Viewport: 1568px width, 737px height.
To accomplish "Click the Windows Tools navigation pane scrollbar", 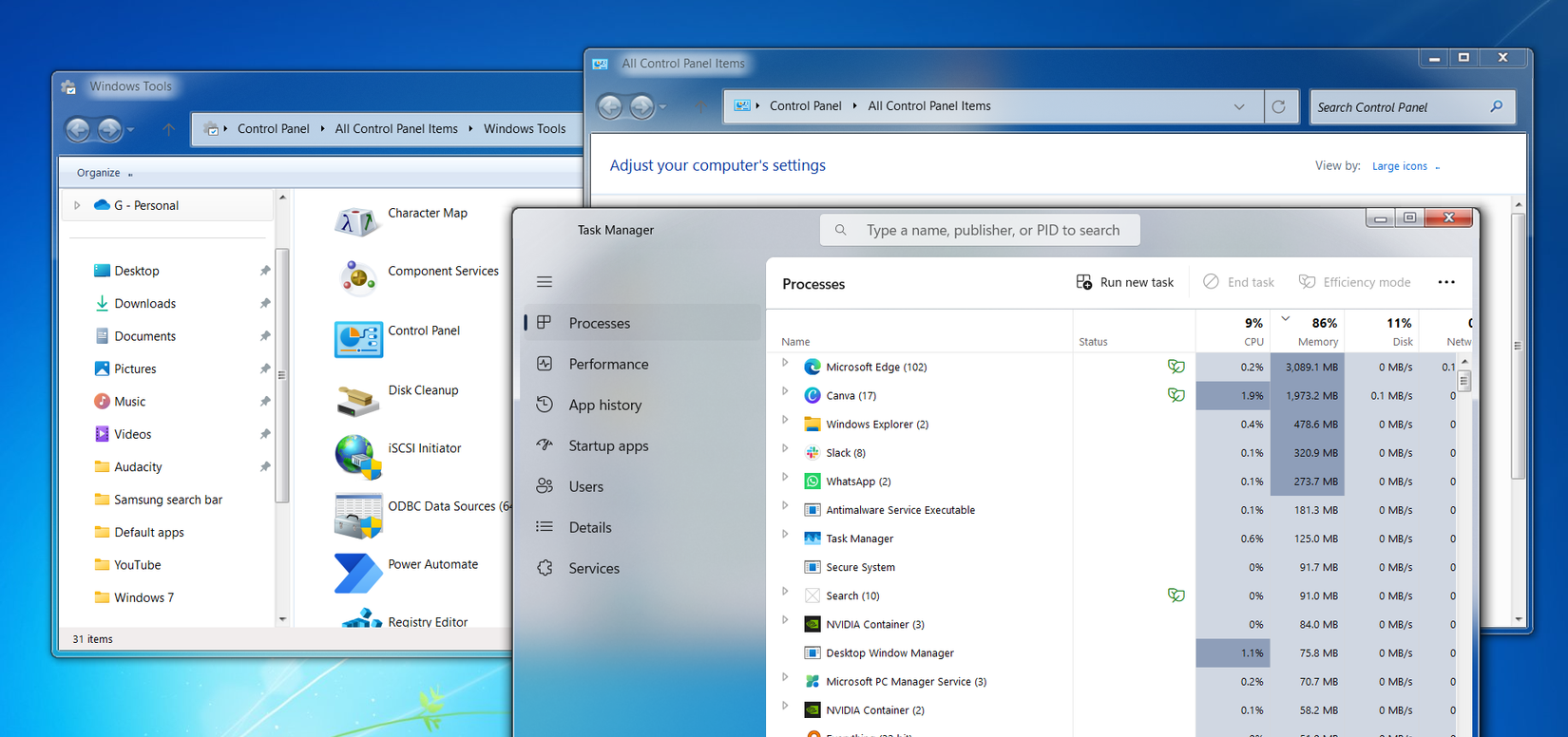I will pyautogui.click(x=282, y=374).
